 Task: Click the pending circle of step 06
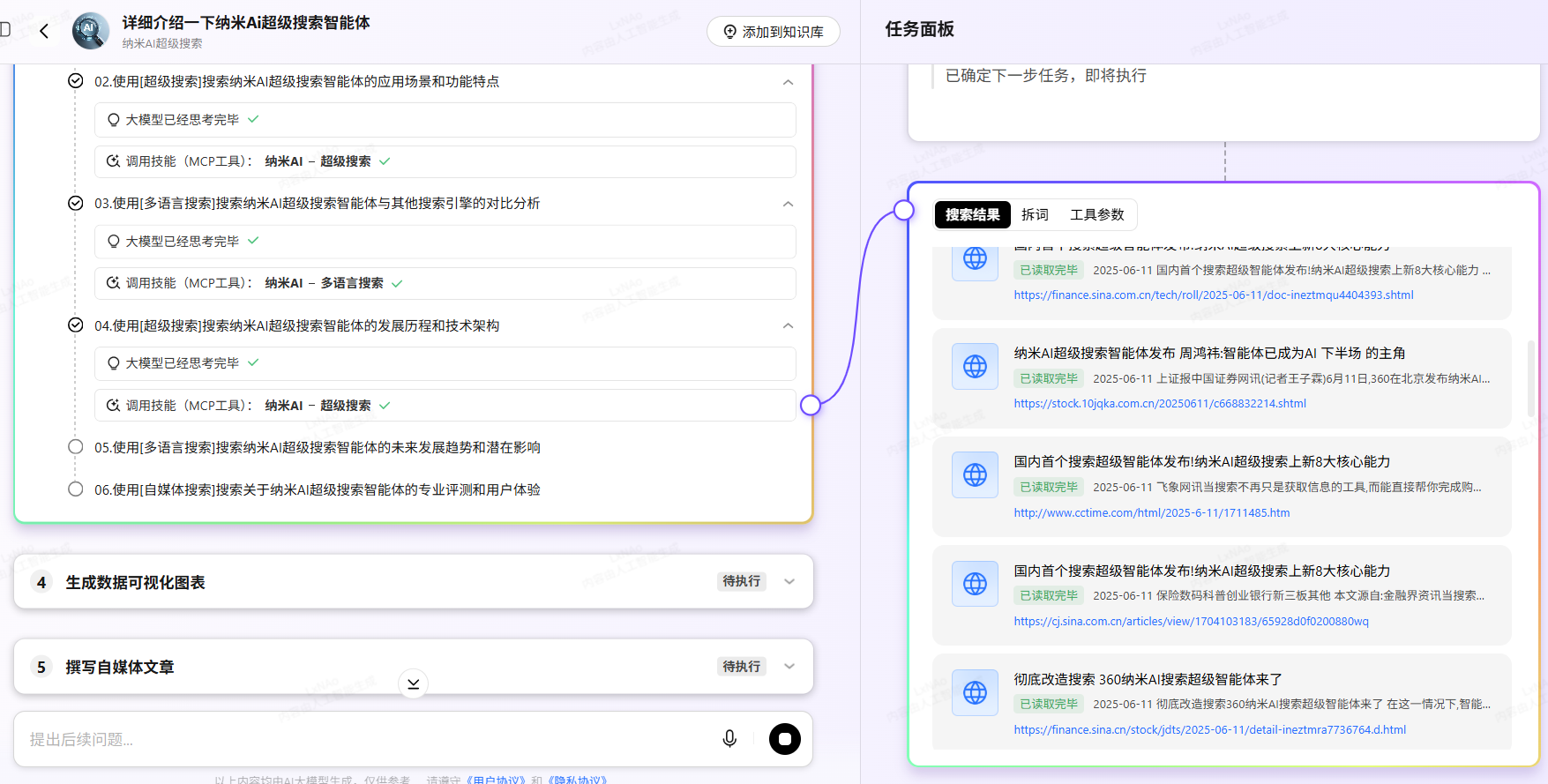click(76, 489)
